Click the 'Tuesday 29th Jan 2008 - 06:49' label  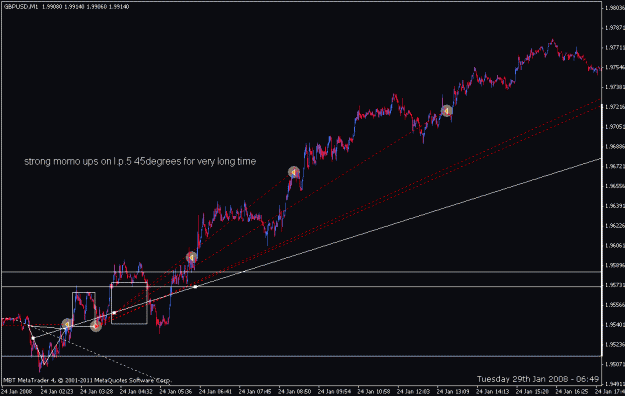pyautogui.click(x=538, y=379)
